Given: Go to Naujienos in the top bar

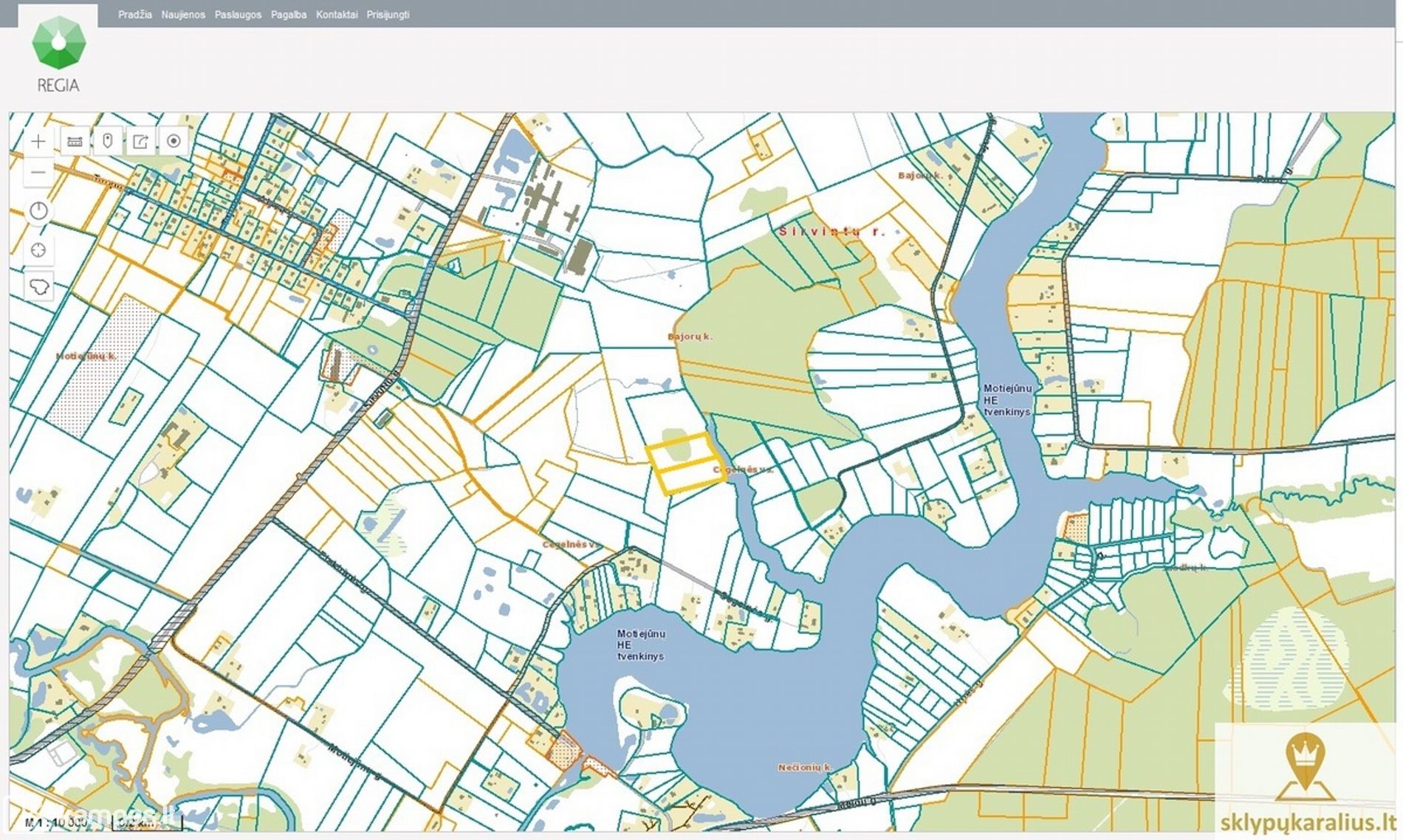Looking at the screenshot, I should 183,14.
